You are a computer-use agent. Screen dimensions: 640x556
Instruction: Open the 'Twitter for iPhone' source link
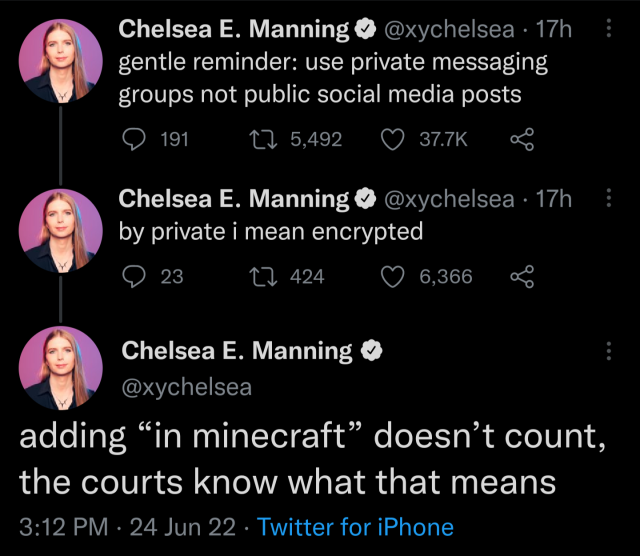pyautogui.click(x=355, y=527)
